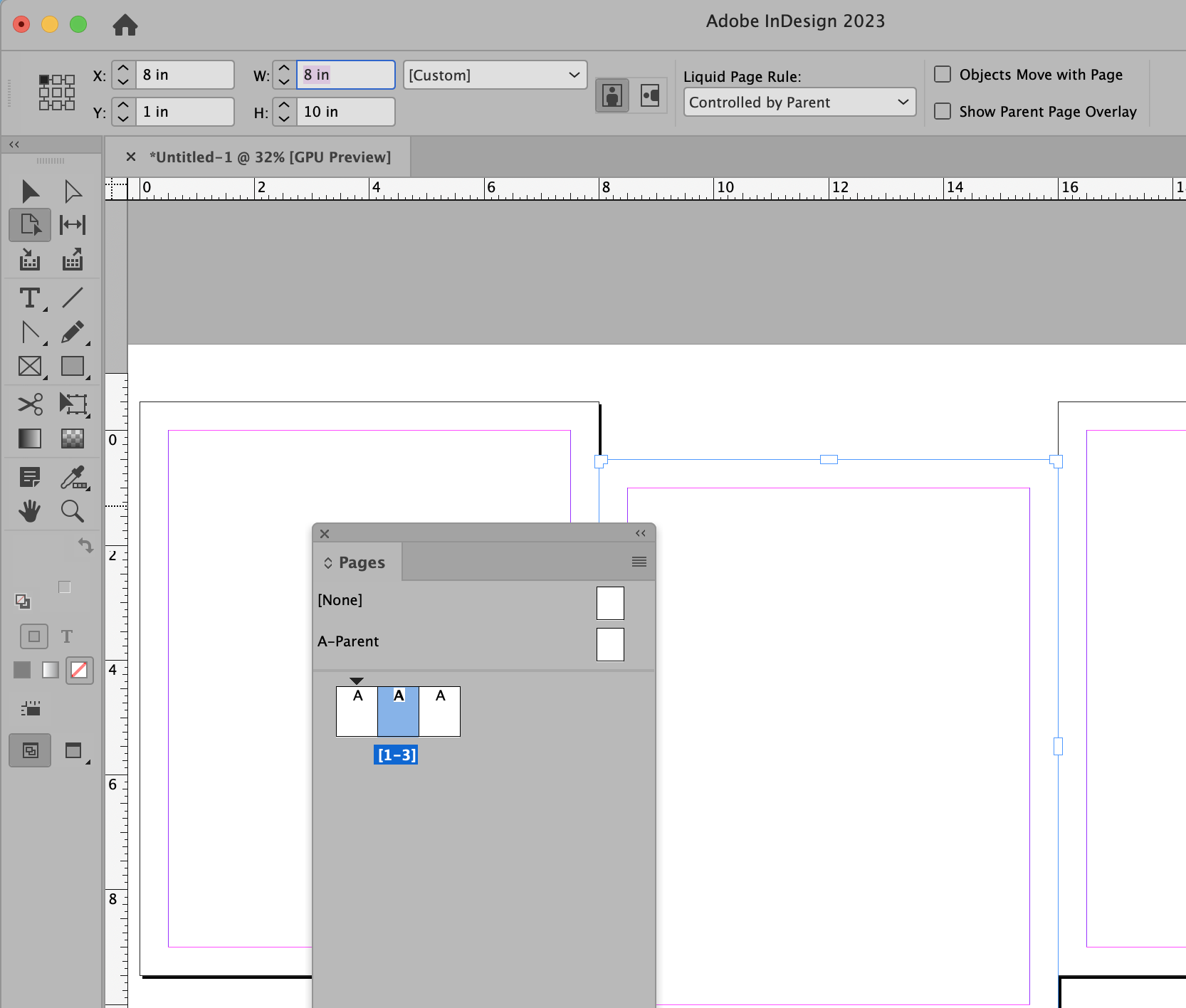Switch page orientation to landscape
1186x1008 pixels.
pyautogui.click(x=651, y=95)
